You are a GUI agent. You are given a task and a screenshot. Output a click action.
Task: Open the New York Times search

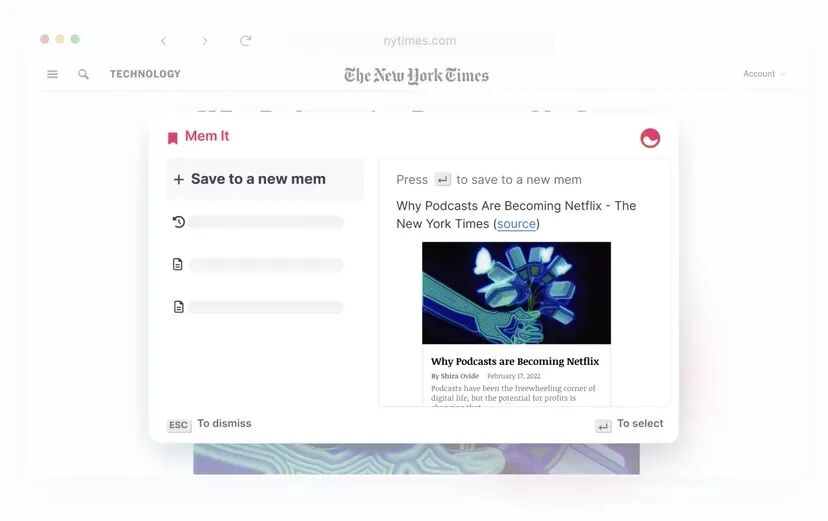pos(83,74)
